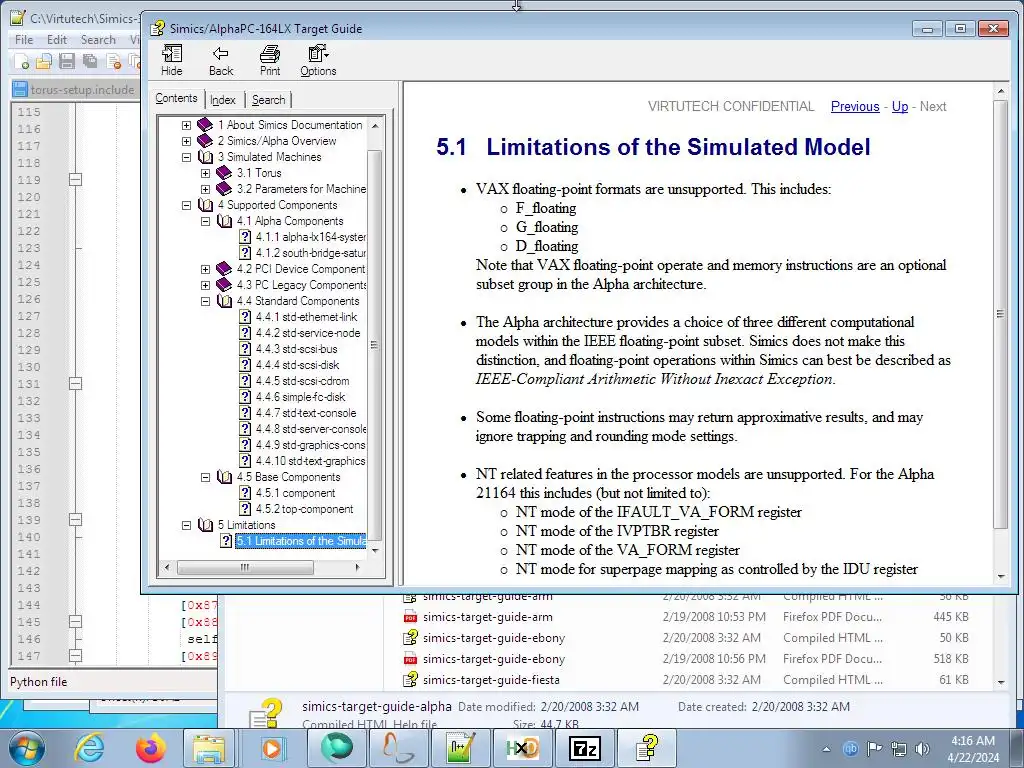Open the HxD hex editor taskbar icon

click(x=522, y=748)
